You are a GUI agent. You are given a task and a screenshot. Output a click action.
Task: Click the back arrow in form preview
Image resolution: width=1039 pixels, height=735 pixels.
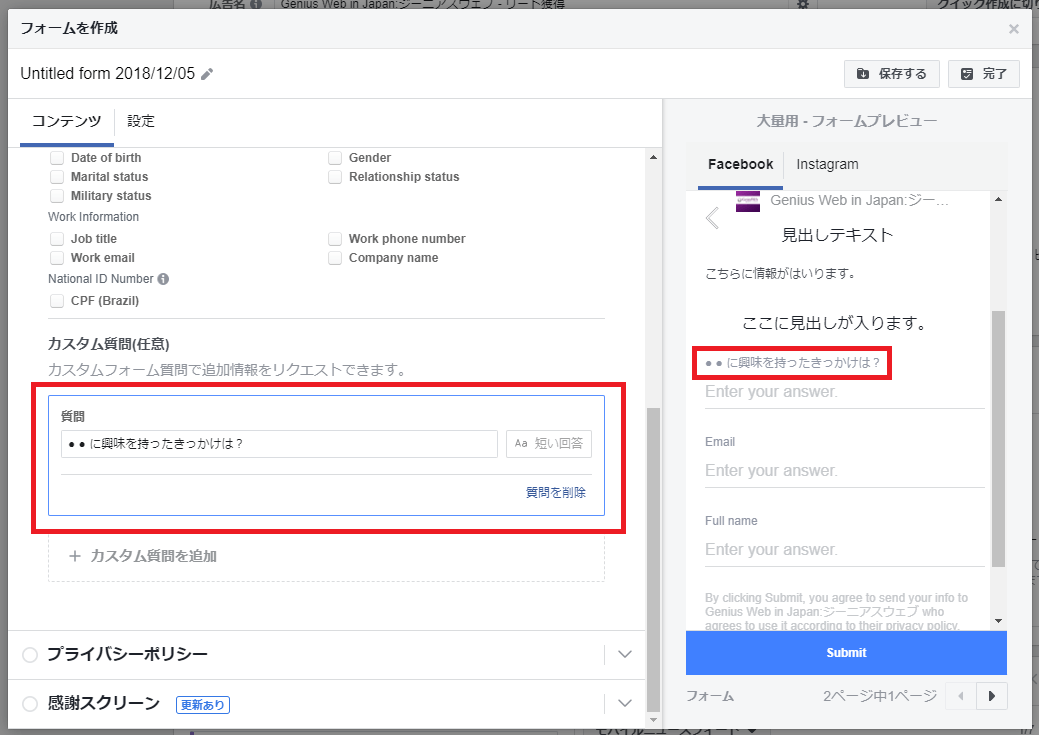(x=712, y=218)
